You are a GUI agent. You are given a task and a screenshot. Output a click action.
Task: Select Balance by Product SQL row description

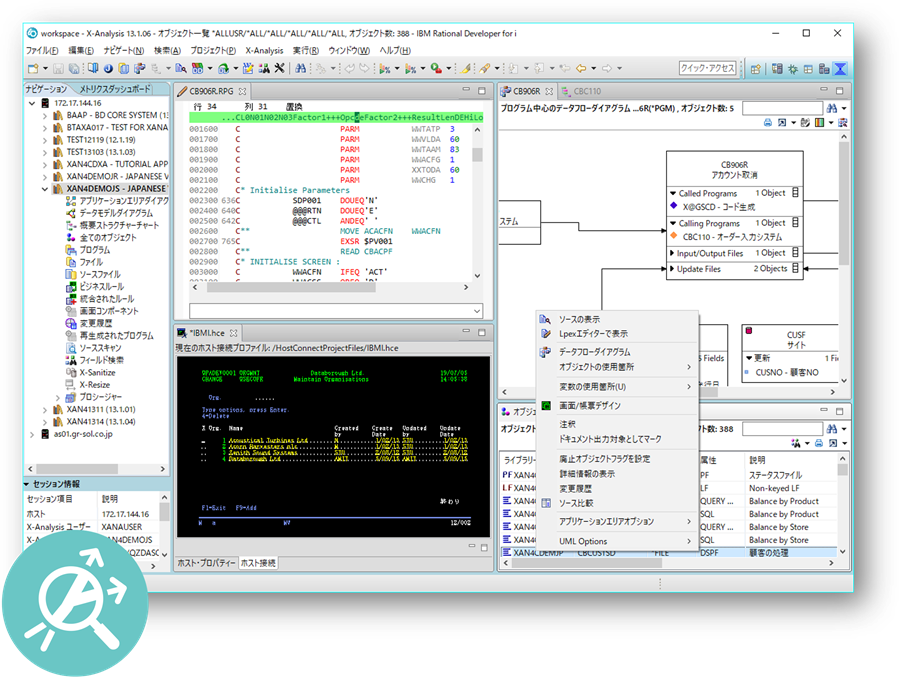(x=783, y=514)
